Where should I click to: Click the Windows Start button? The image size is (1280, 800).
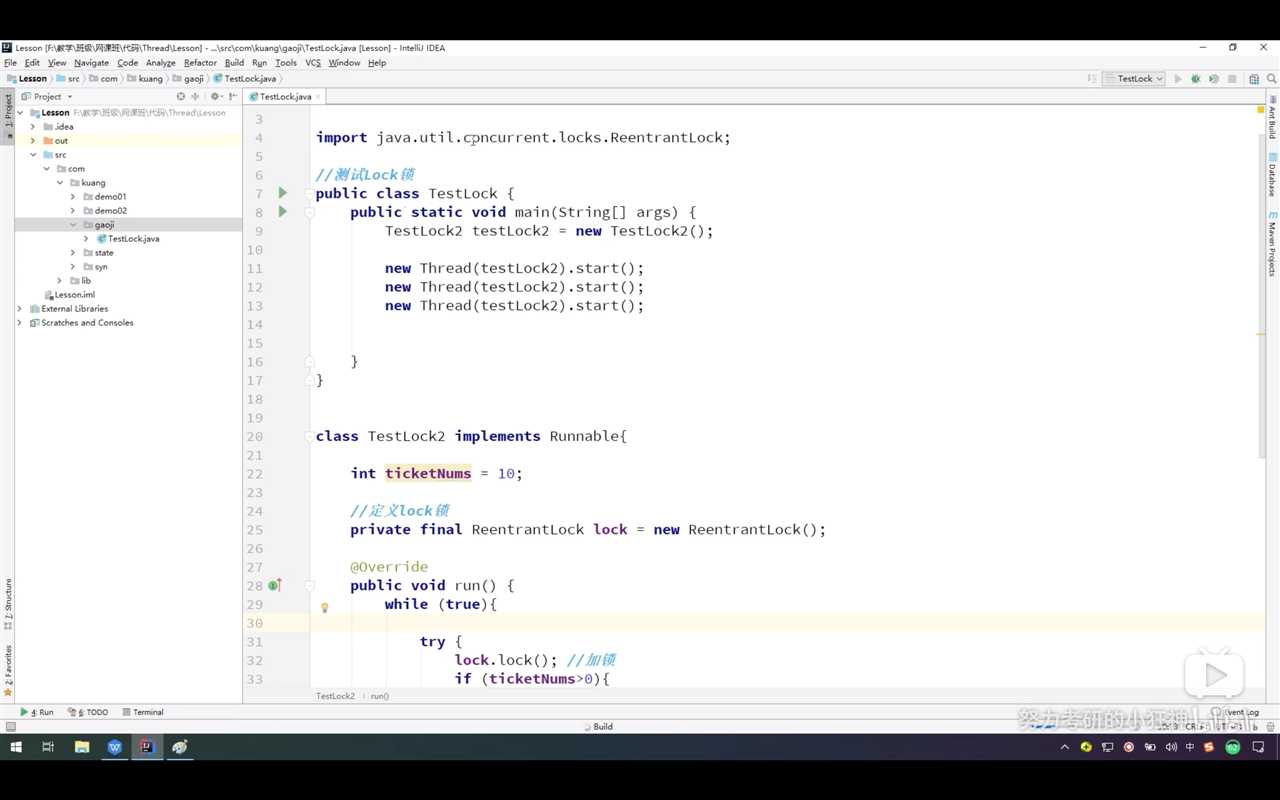[x=16, y=747]
